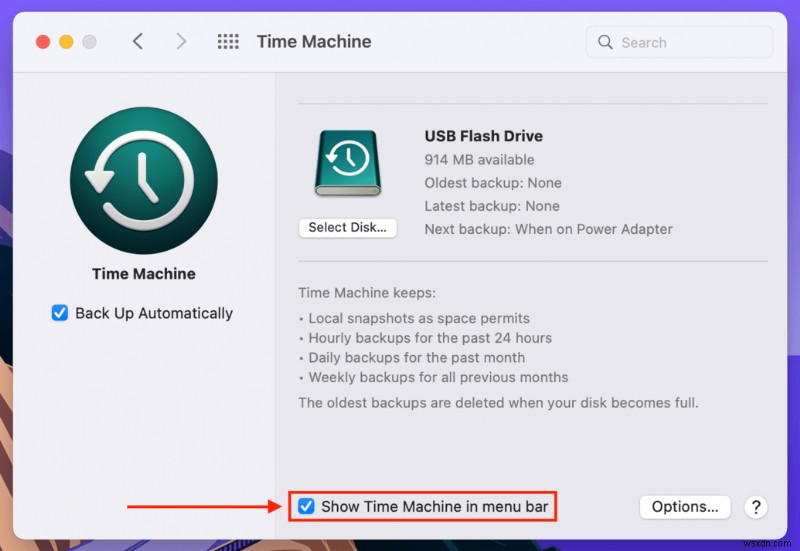Click the magnifying glass search icon

pos(605,42)
